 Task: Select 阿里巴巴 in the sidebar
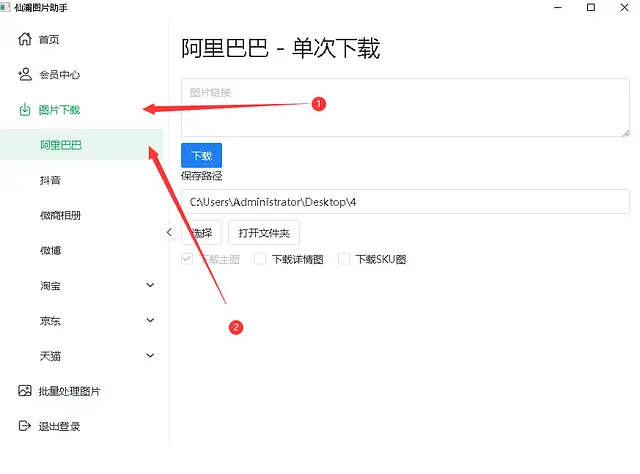82,145
